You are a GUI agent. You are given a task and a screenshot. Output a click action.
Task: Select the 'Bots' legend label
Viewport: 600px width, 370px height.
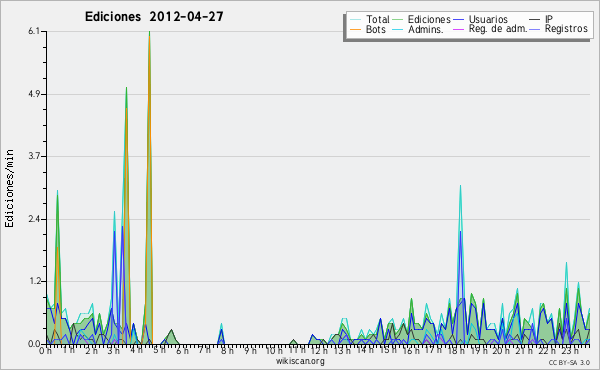click(x=376, y=29)
